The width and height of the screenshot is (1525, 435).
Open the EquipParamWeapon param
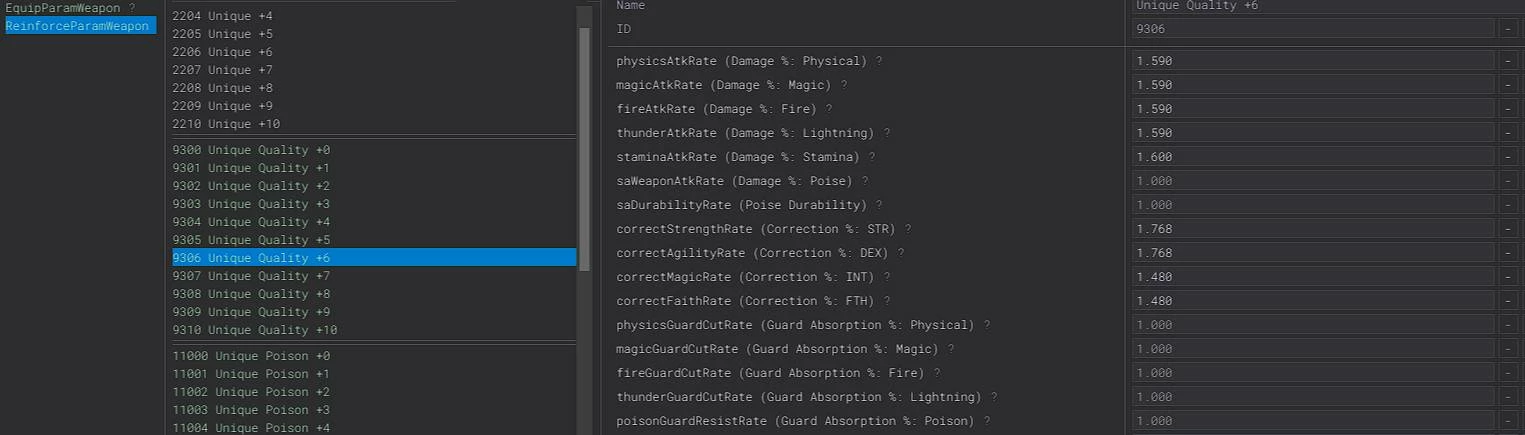(63, 8)
